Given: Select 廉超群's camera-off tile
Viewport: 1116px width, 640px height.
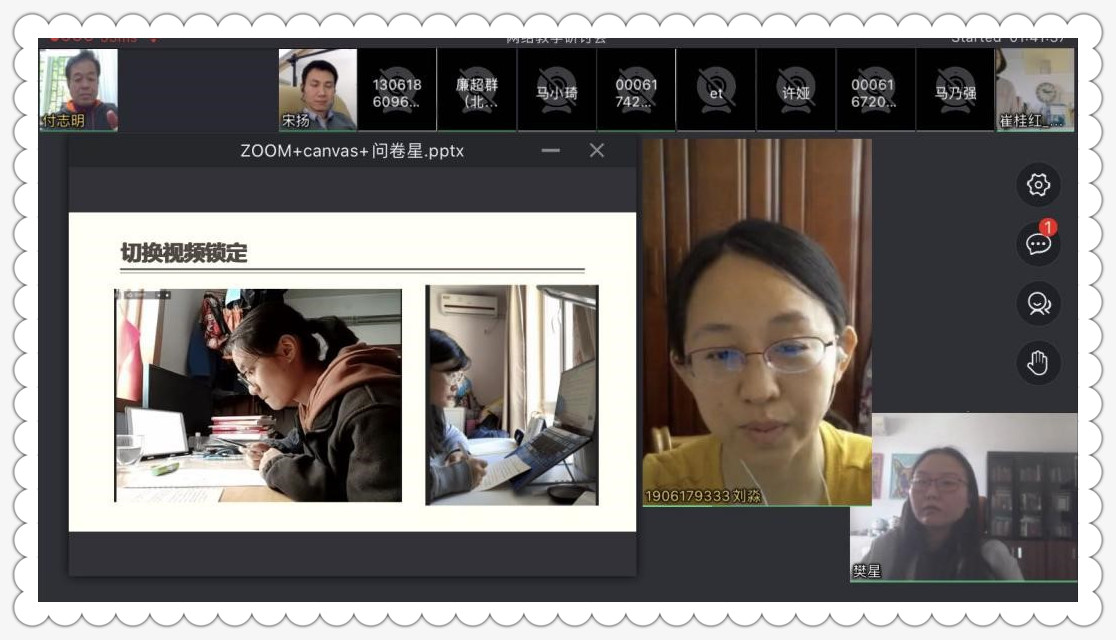Looking at the screenshot, I should (477, 91).
